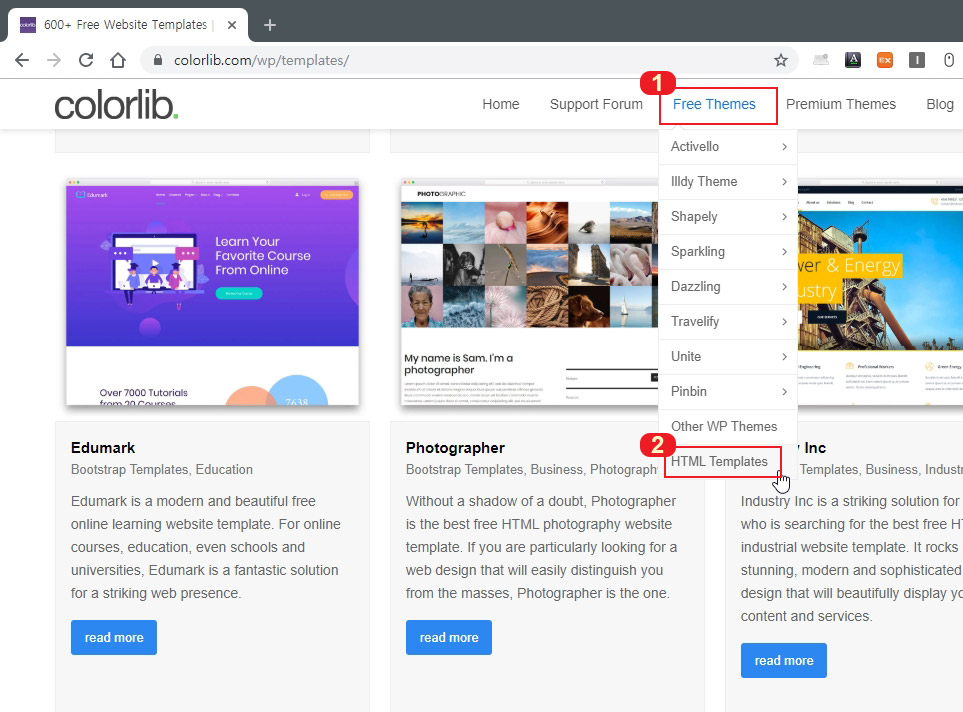The width and height of the screenshot is (963, 712).
Task: Open the Edumark title link
Action: click(103, 448)
